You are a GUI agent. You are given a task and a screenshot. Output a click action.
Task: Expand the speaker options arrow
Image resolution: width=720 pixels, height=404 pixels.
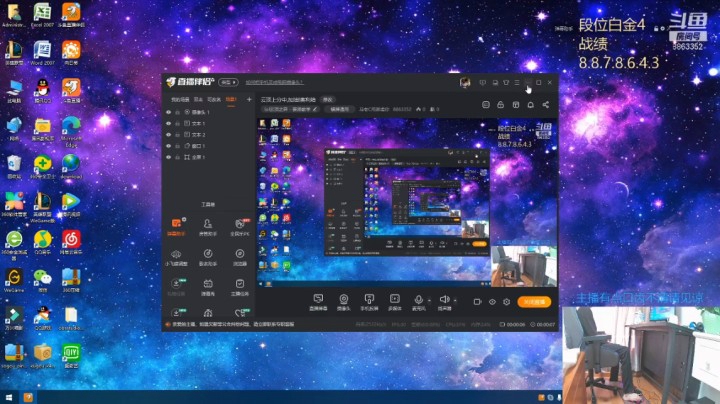click(x=455, y=301)
